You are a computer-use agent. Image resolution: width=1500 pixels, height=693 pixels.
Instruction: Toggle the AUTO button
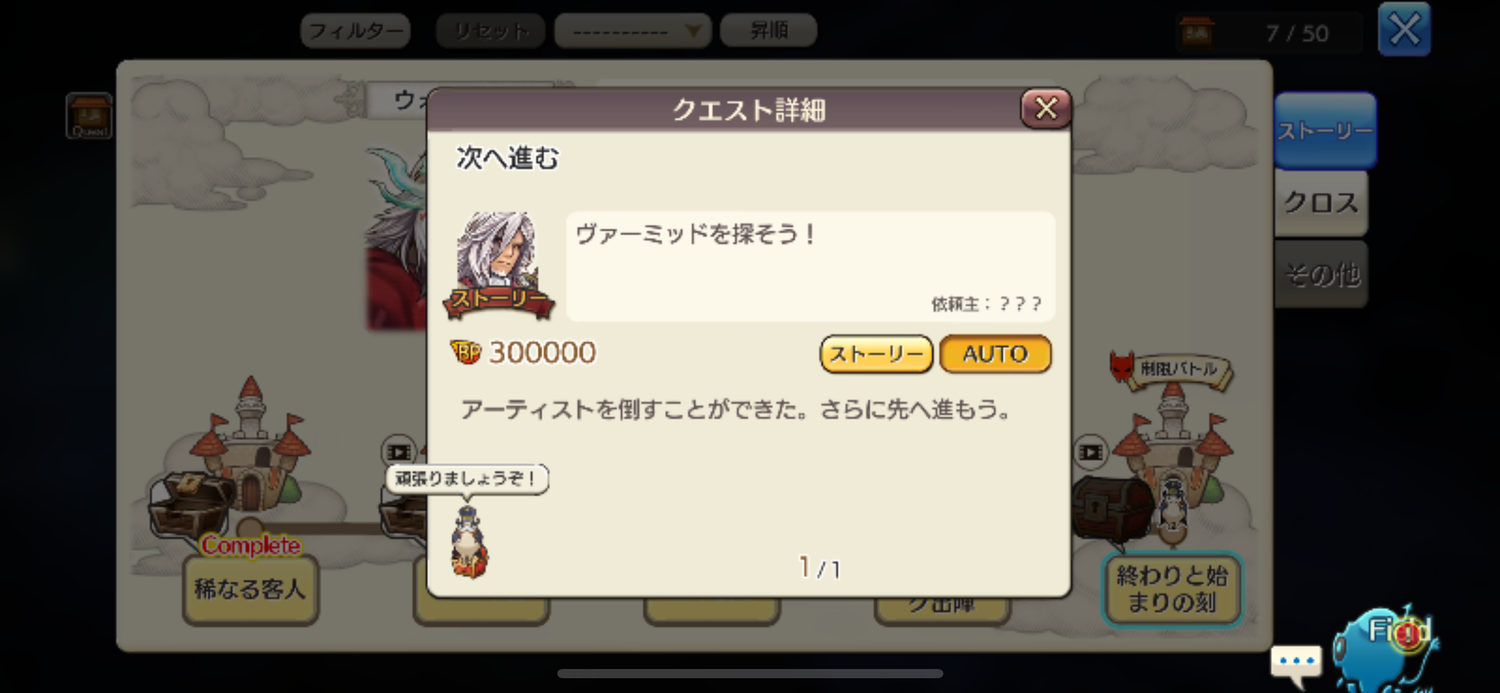pos(995,354)
